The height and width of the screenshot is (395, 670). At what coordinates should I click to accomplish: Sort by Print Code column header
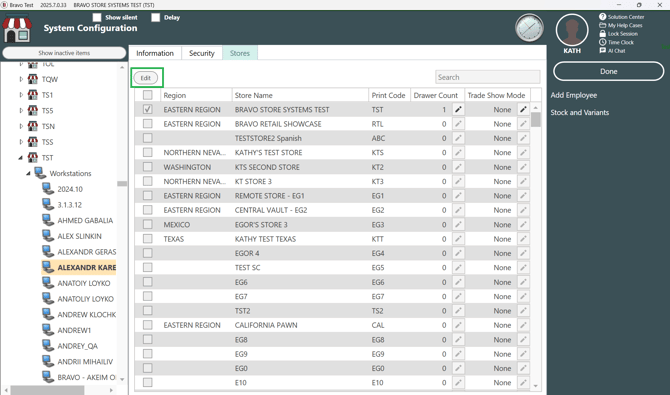pyautogui.click(x=389, y=95)
